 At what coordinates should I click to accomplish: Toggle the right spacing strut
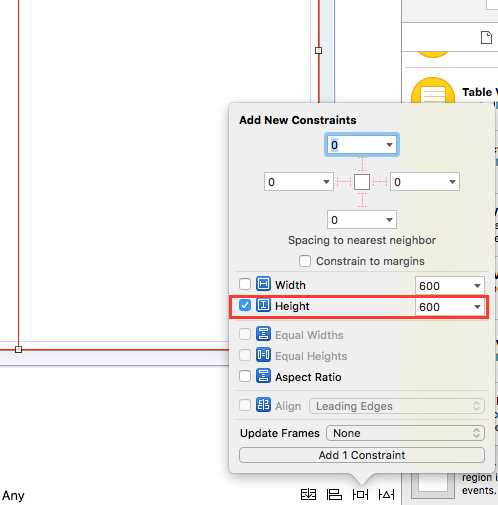(x=380, y=182)
